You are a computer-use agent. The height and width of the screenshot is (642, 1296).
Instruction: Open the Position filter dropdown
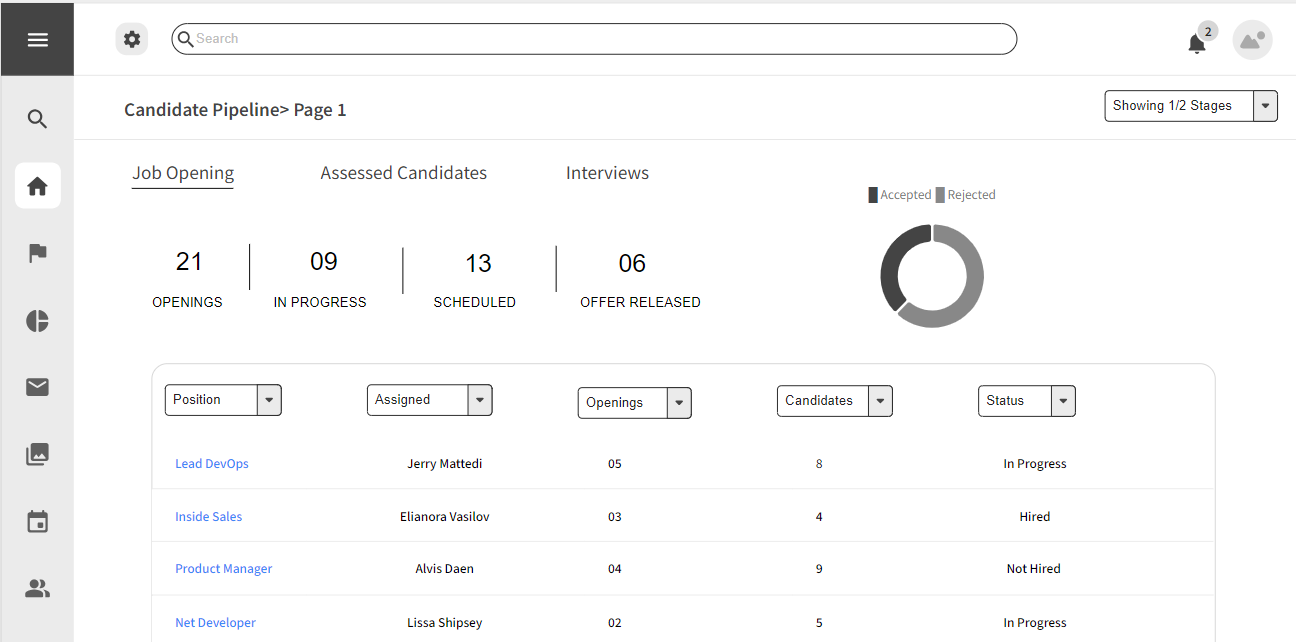223,400
